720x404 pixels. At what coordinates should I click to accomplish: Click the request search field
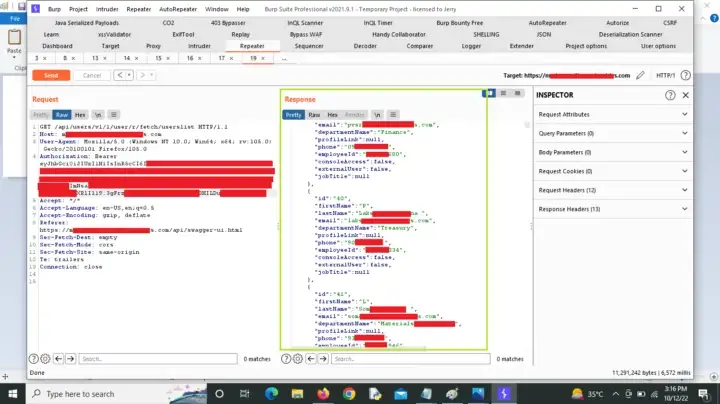click(158, 359)
